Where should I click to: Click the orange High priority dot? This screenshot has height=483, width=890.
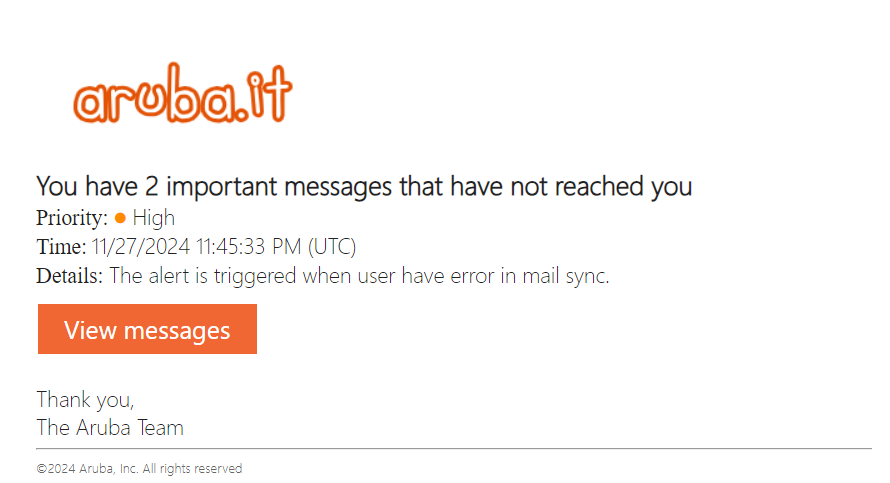120,217
